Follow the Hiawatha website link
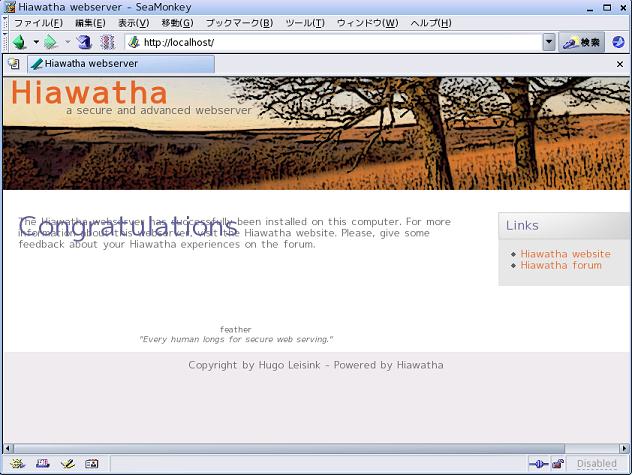Screen dimensions: 632x475 (x=565, y=254)
